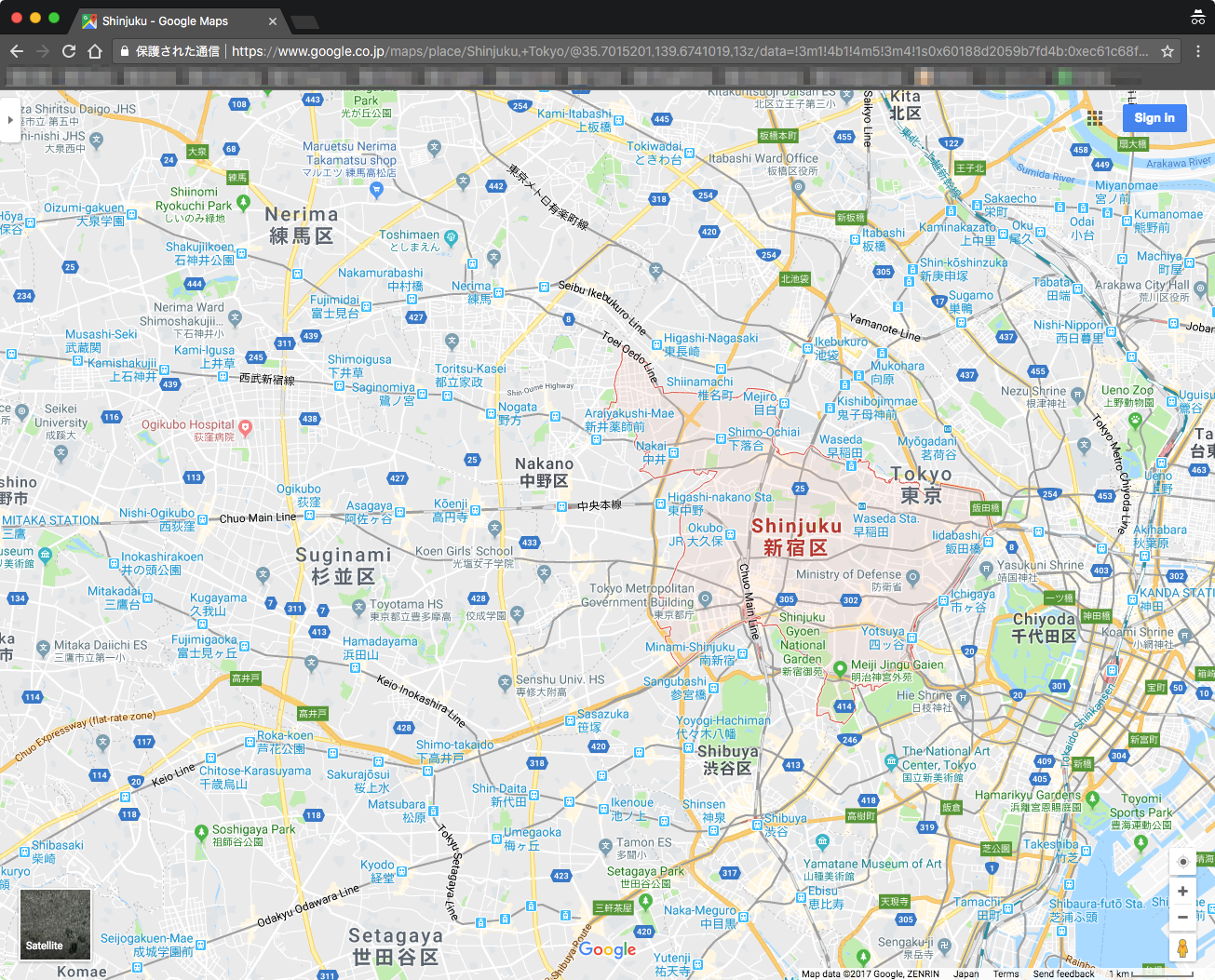Click the Google logo on the map

point(607,949)
